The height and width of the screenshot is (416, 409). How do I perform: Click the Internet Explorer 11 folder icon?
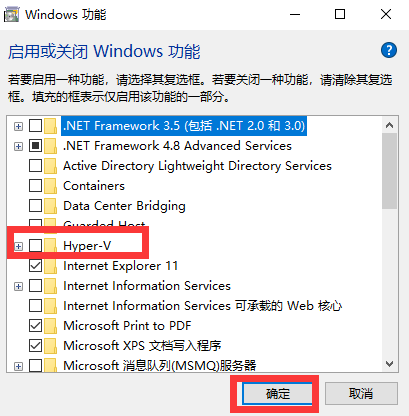51,266
